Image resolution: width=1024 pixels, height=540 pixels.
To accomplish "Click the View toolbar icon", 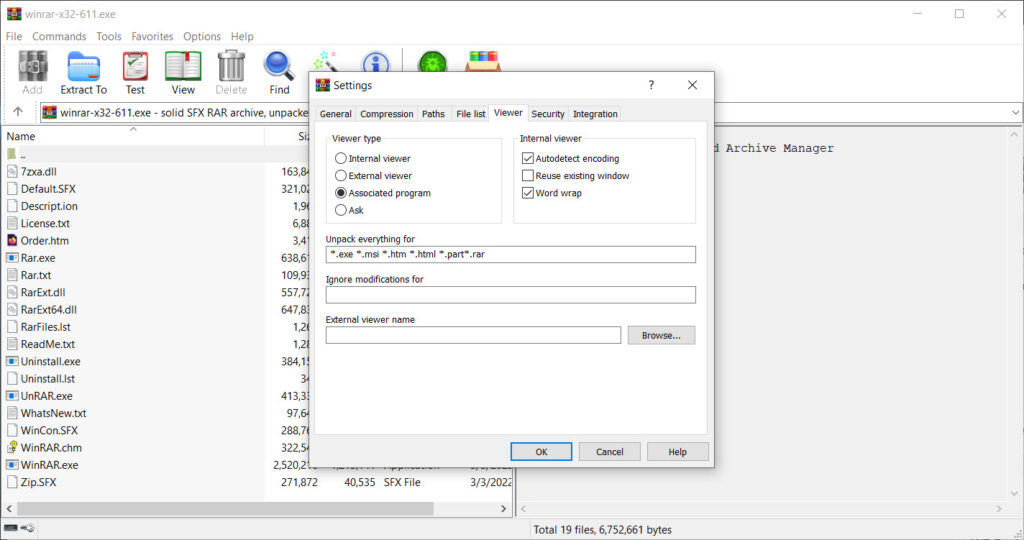I will tap(183, 67).
